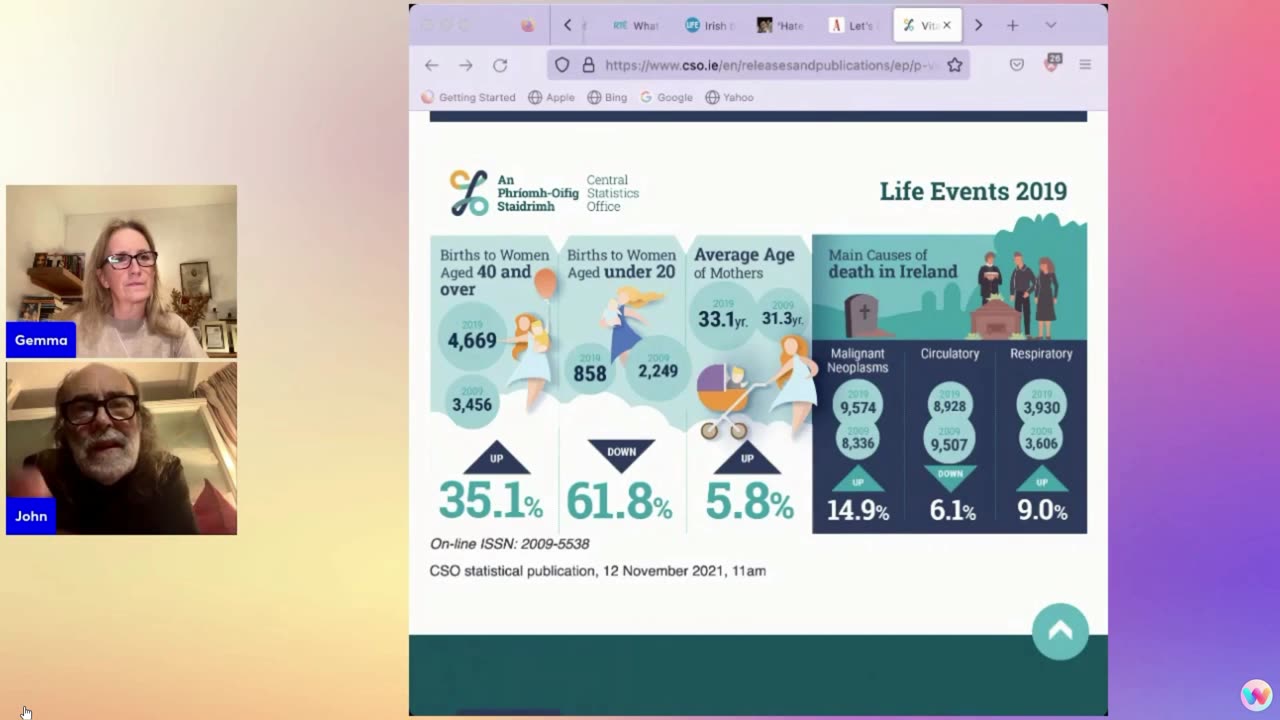The image size is (1280, 720).
Task: Click the 35.1% up figure
Action: [x=490, y=500]
